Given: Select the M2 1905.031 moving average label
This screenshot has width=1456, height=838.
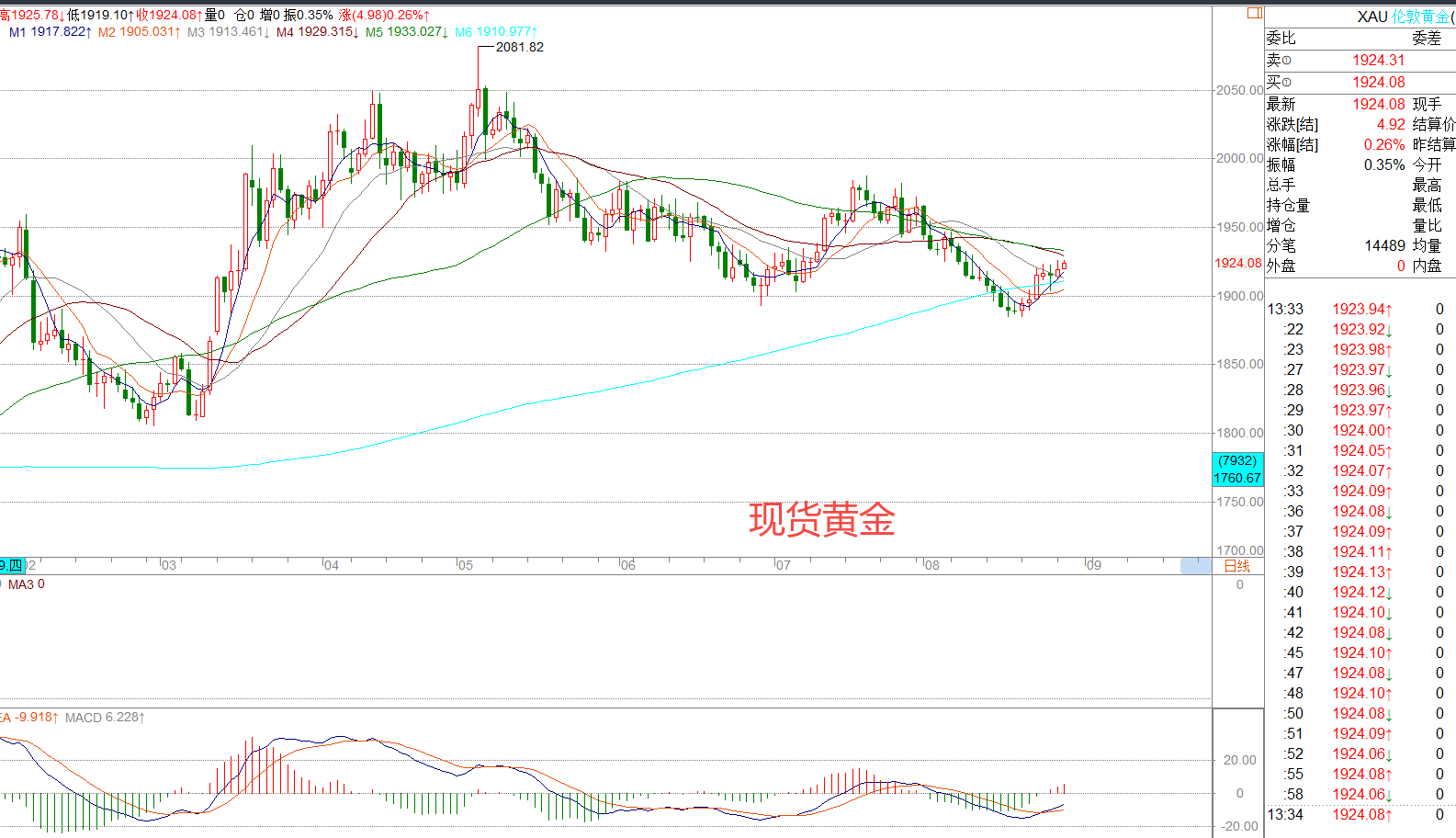Looking at the screenshot, I should (140, 32).
